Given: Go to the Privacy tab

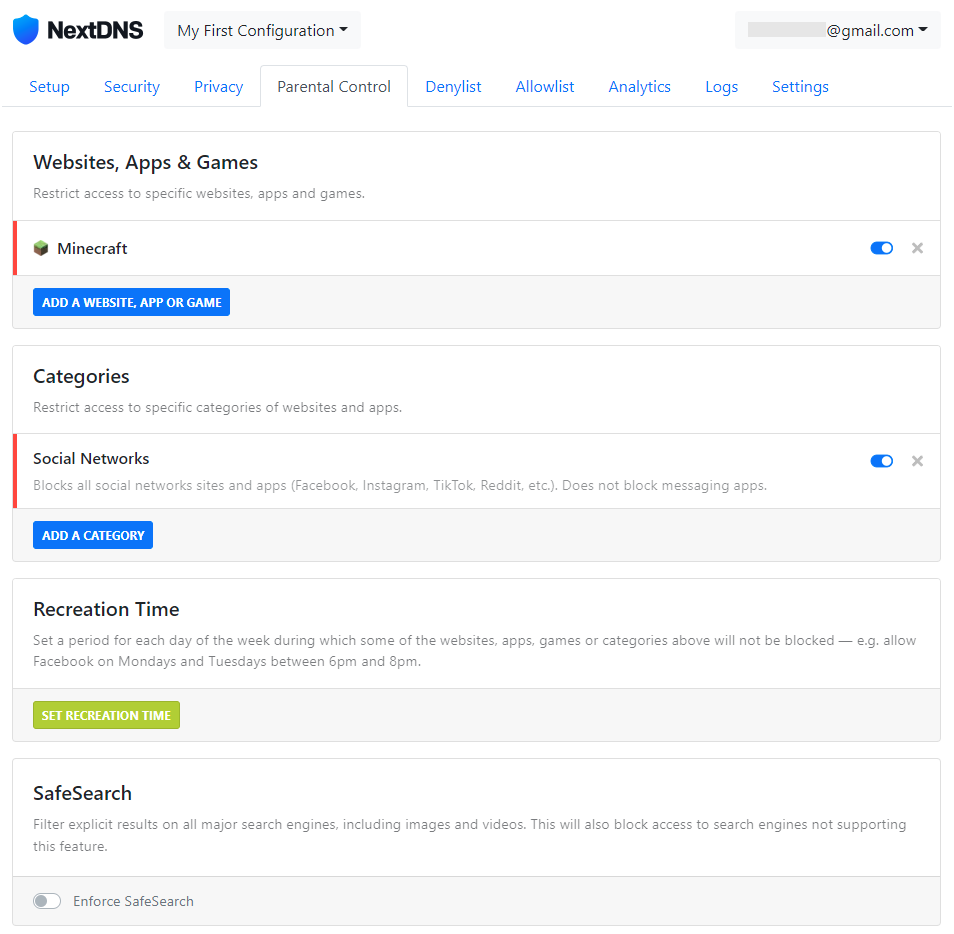Looking at the screenshot, I should (x=218, y=87).
